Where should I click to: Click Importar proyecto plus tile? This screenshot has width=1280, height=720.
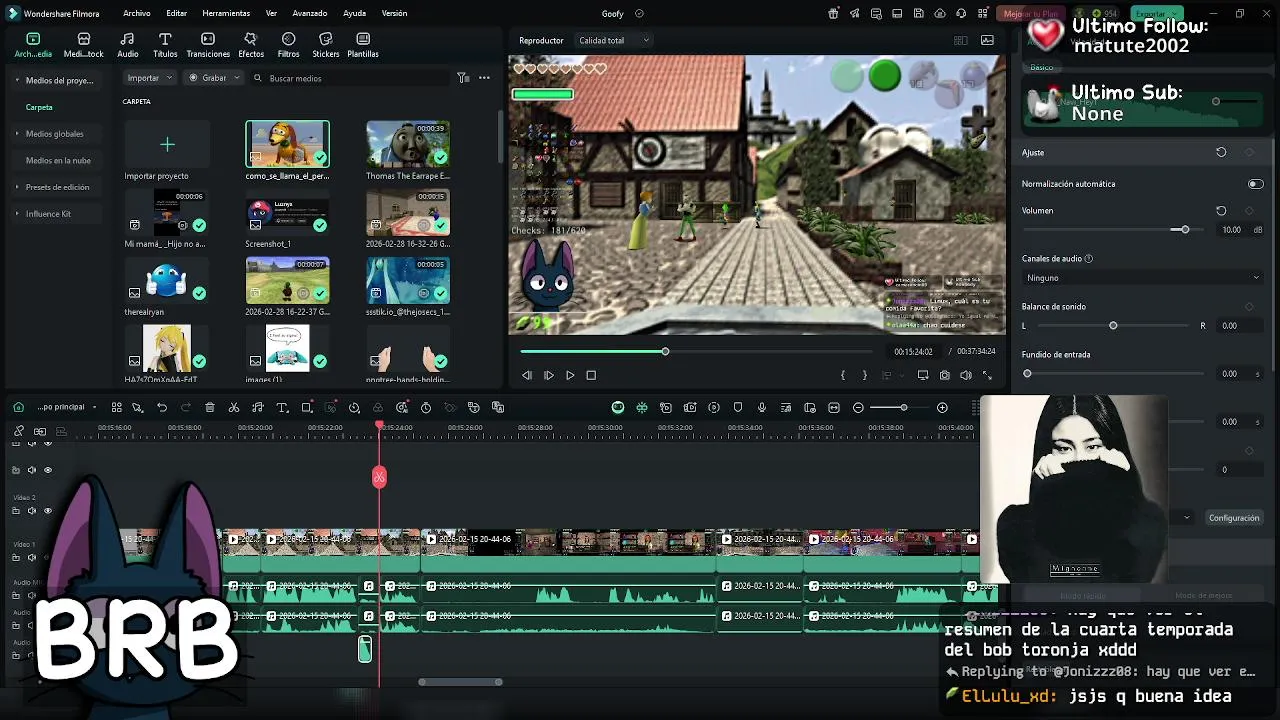pyautogui.click(x=167, y=145)
